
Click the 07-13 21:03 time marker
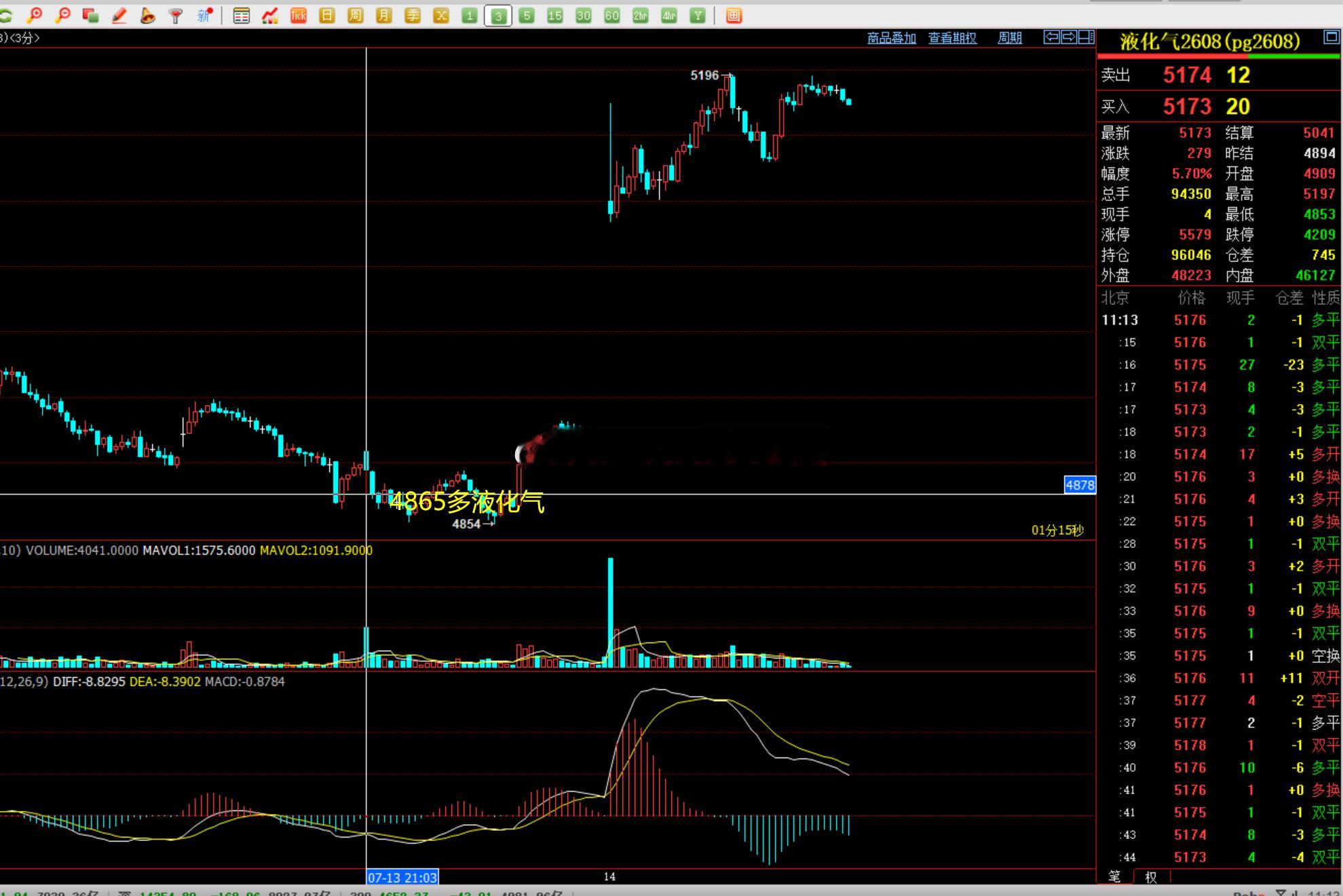click(402, 877)
